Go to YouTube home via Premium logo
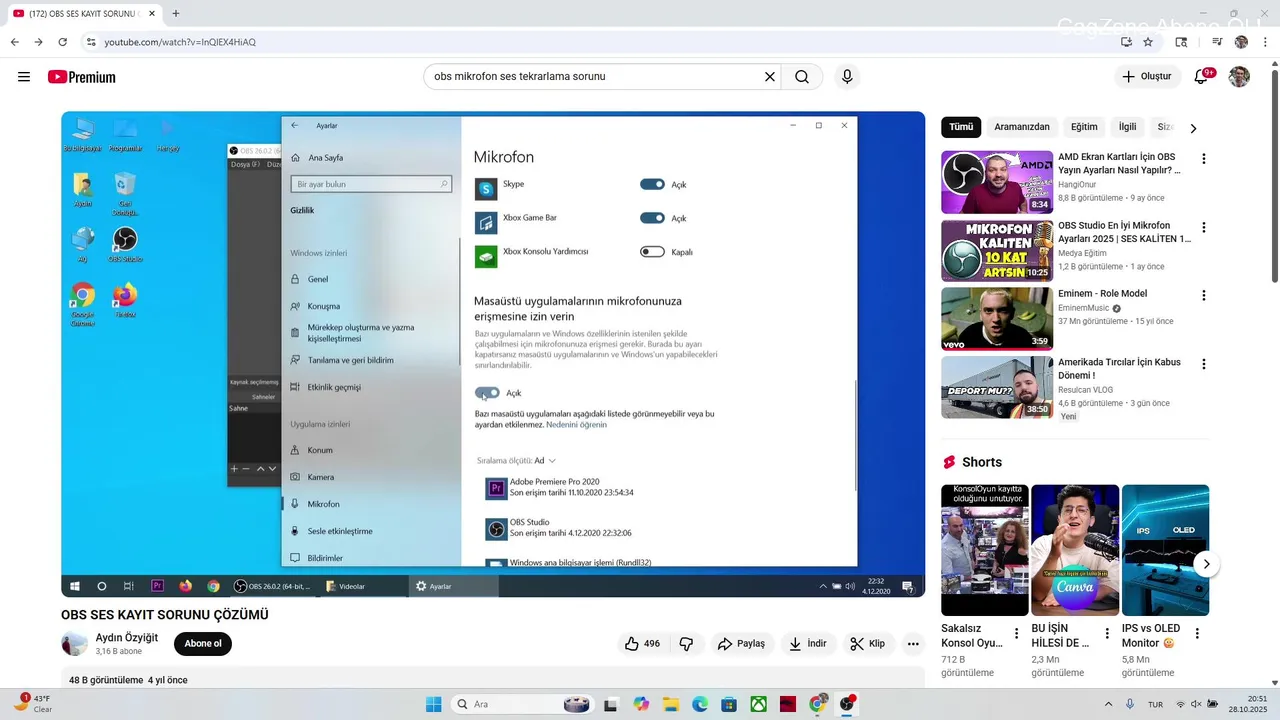The height and width of the screenshot is (720, 1280). click(x=82, y=77)
